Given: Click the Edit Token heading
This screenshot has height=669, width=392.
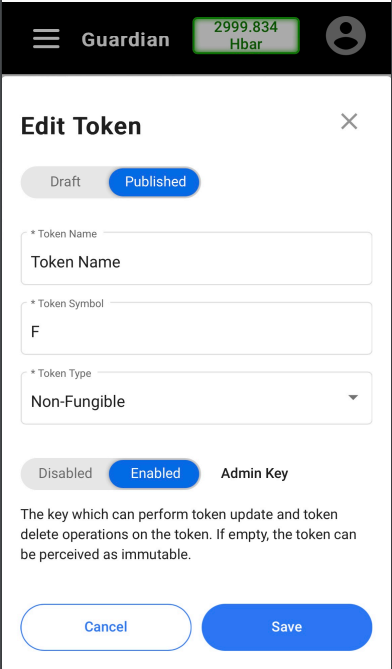Looking at the screenshot, I should 81,126.
